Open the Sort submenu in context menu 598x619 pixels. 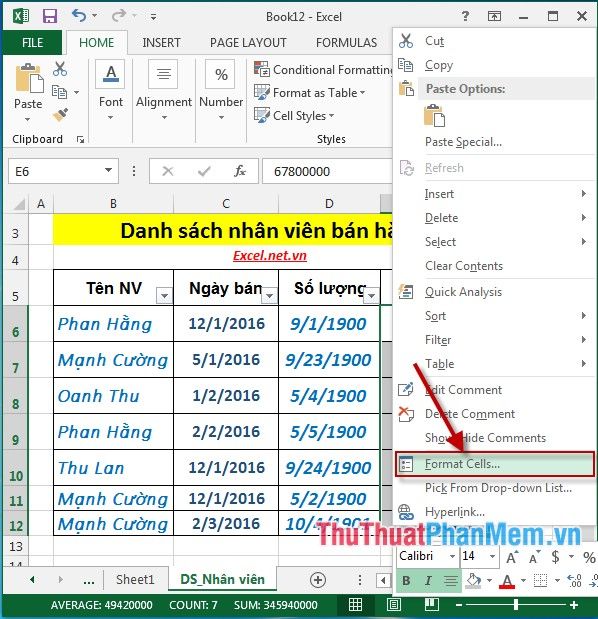(x=495, y=316)
